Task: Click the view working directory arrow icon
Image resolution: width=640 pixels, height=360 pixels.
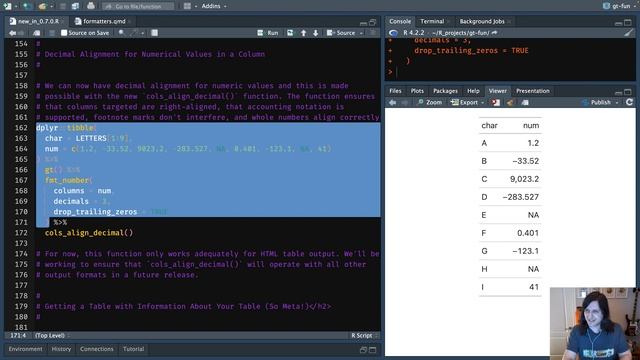Action: (x=495, y=33)
